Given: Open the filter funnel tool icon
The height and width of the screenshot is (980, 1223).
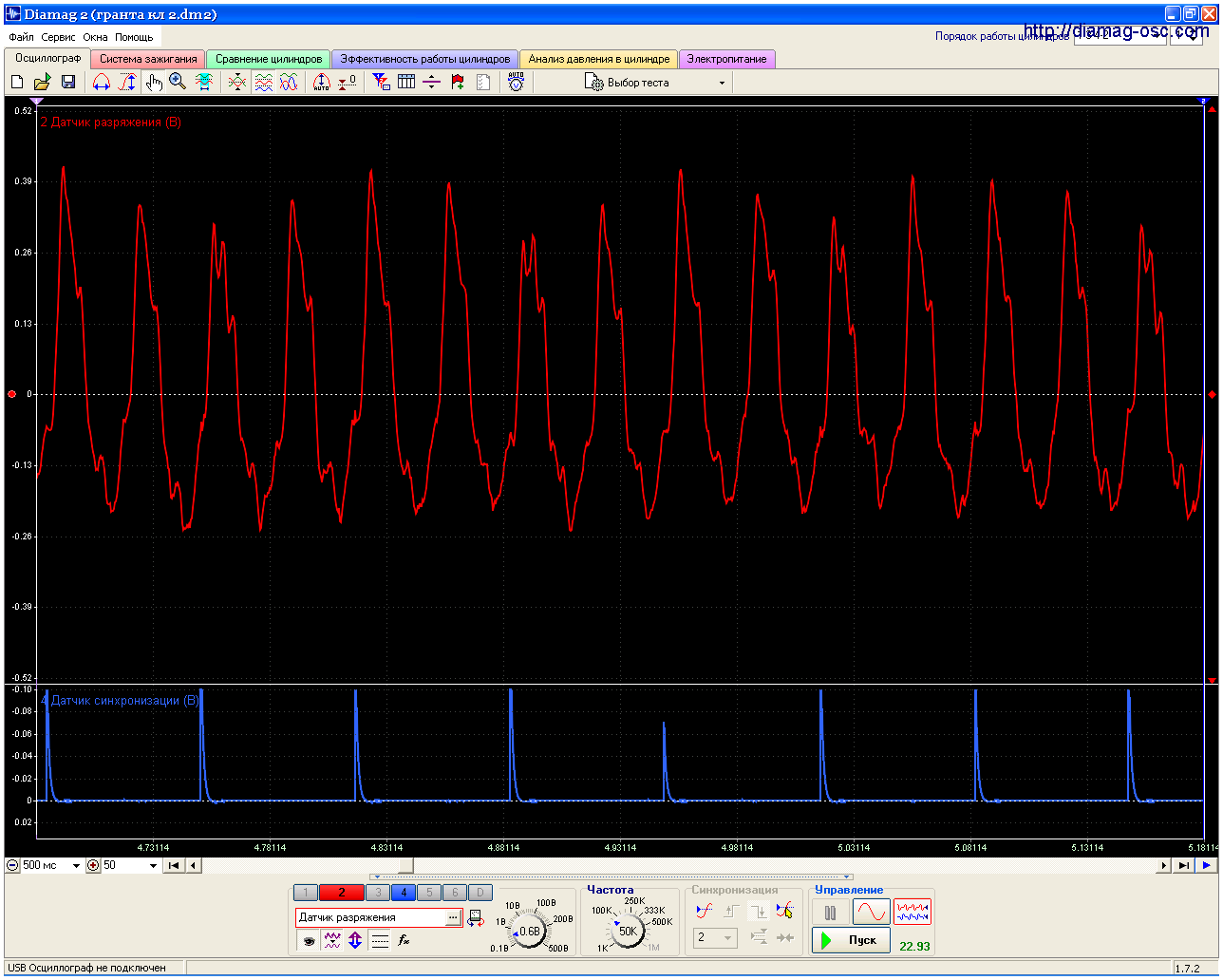Looking at the screenshot, I should (381, 83).
